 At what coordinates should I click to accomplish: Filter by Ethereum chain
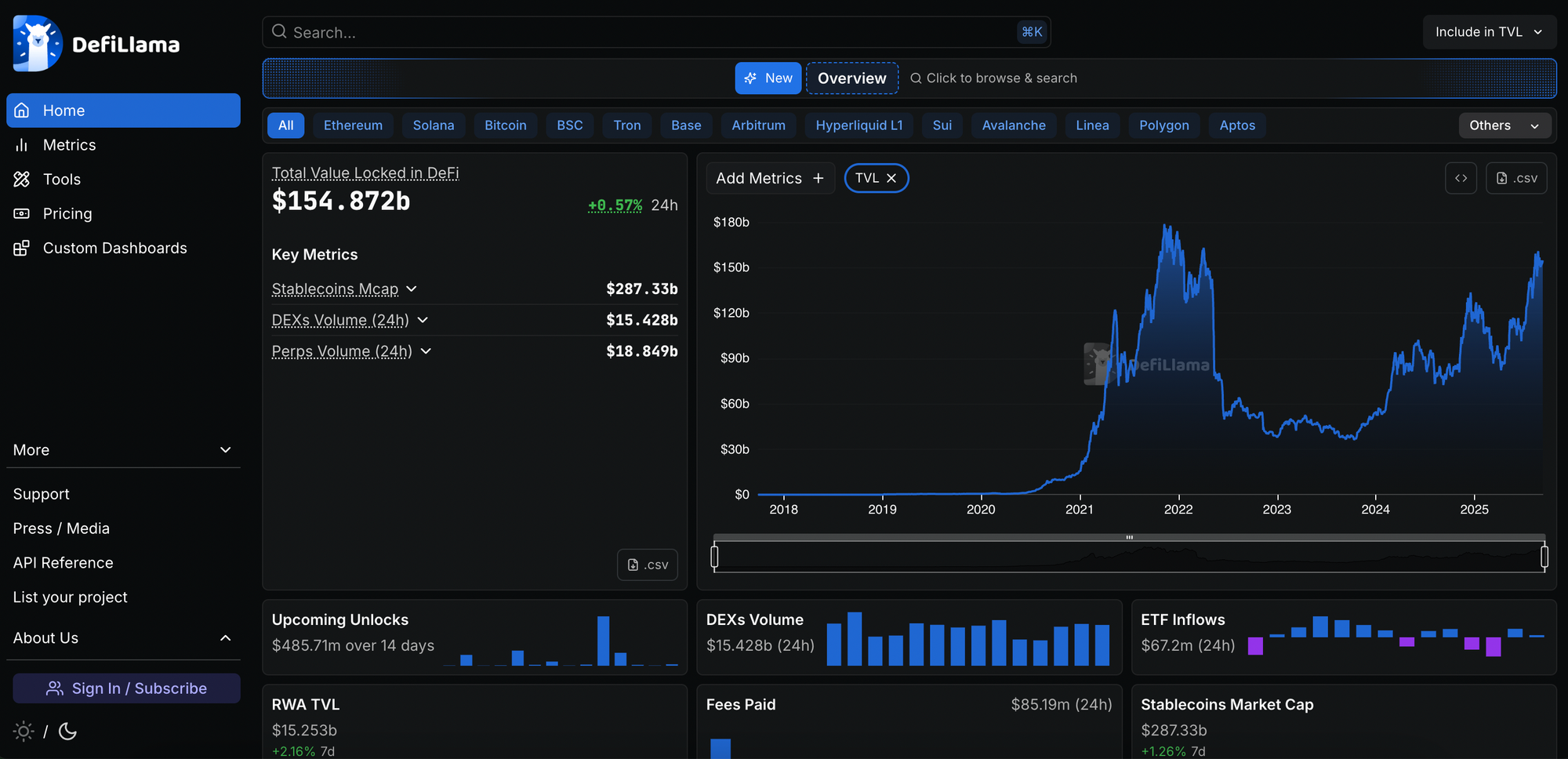pos(354,125)
